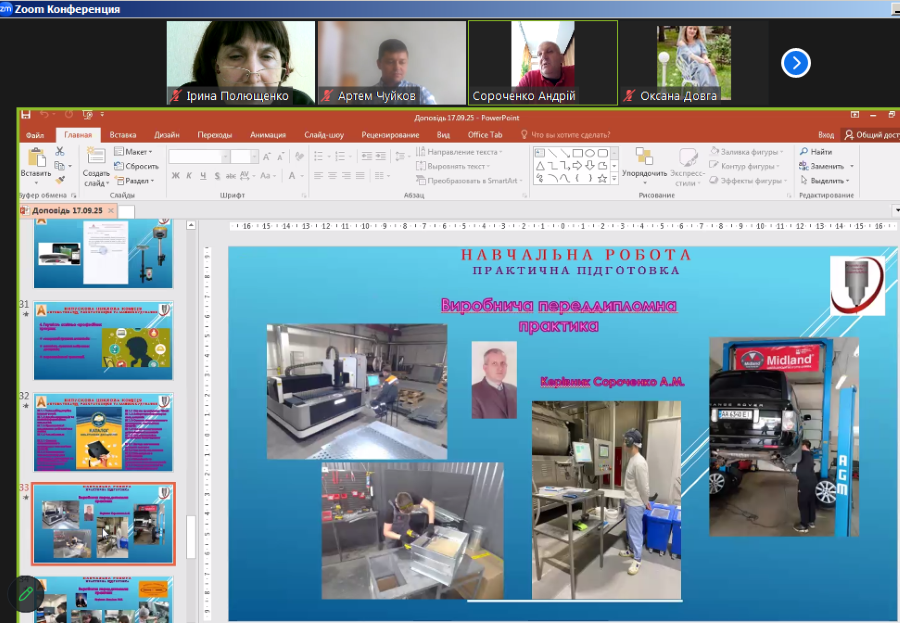Select slide 32 thumbnail in panel

(103, 432)
